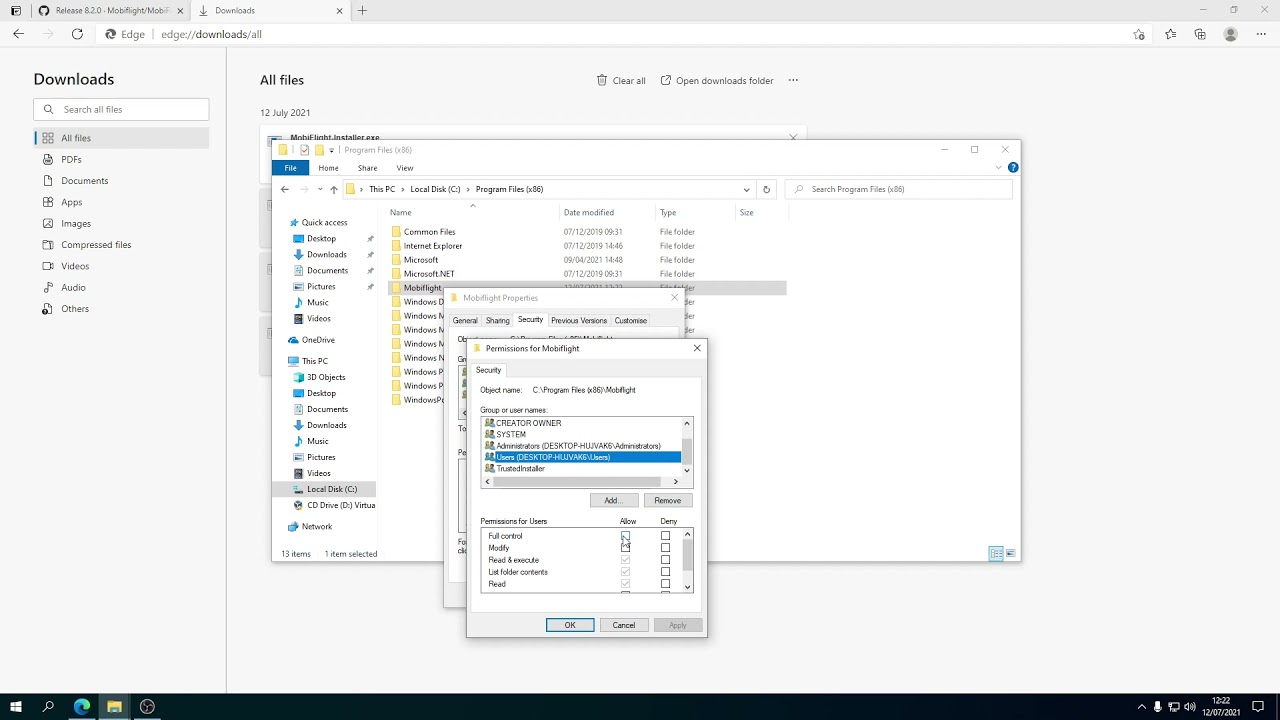The width and height of the screenshot is (1280, 720).
Task: Tick Allow checkbox for Modify
Action: [625, 548]
